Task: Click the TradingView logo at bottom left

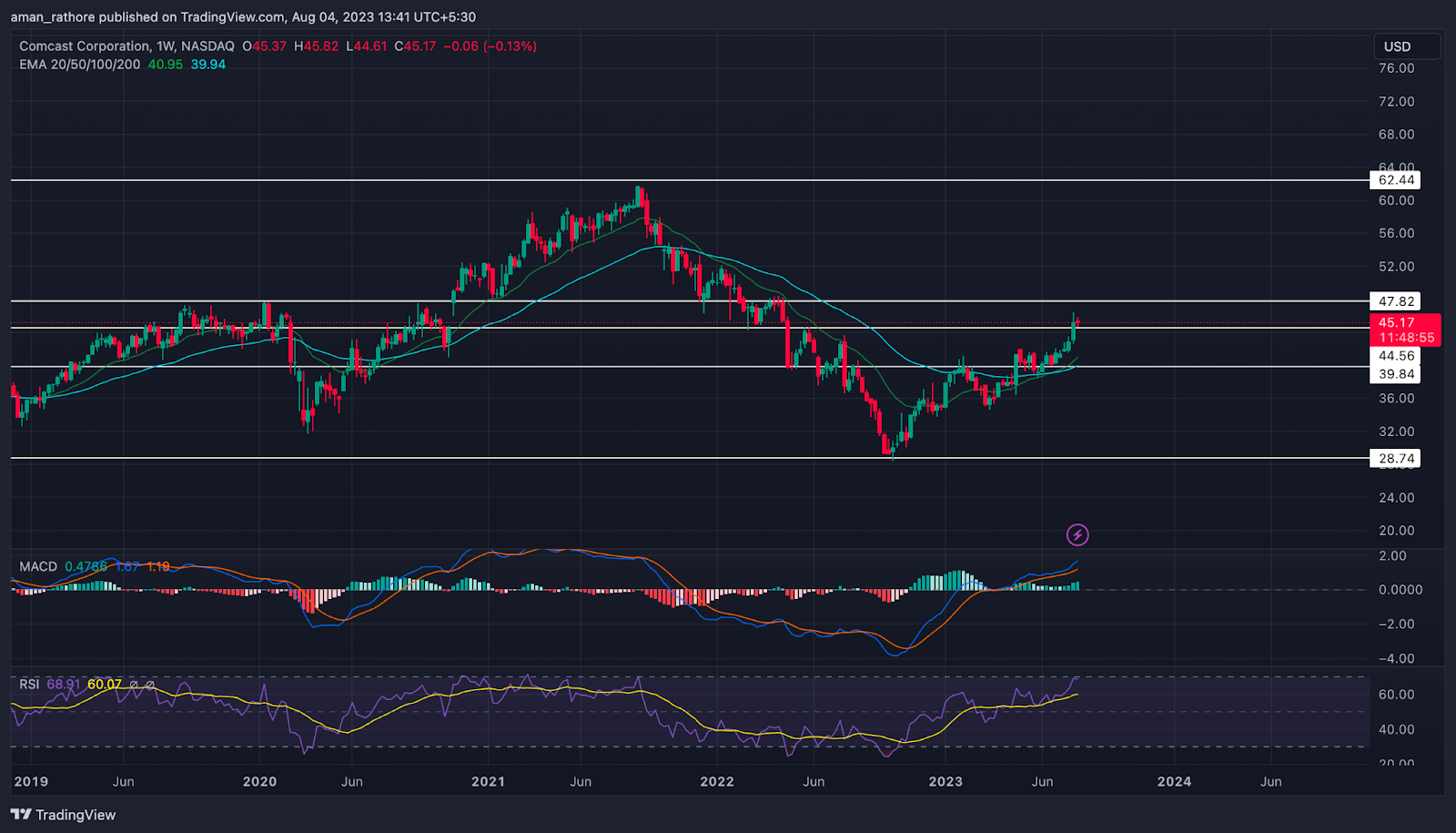Action: coord(64,815)
